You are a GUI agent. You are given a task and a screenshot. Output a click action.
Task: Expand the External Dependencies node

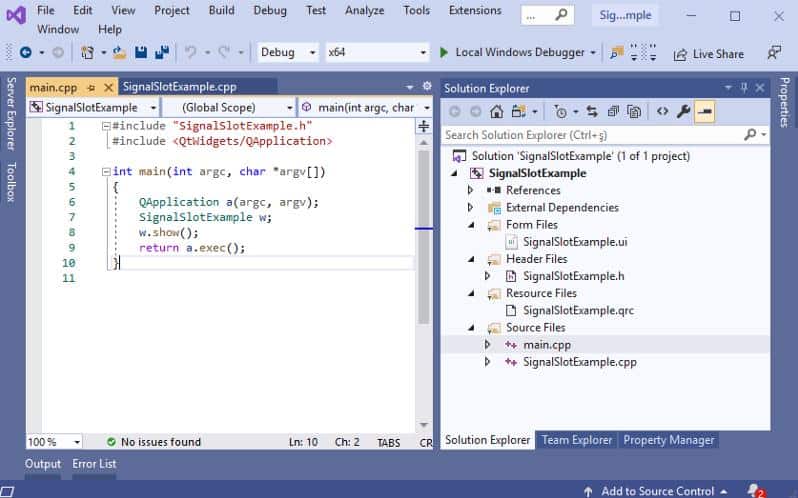(x=470, y=208)
